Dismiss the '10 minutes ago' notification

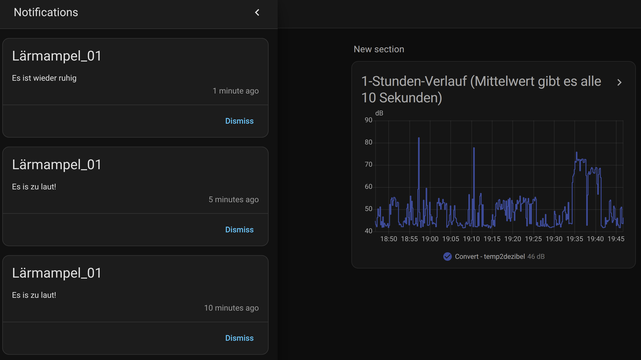click(239, 338)
